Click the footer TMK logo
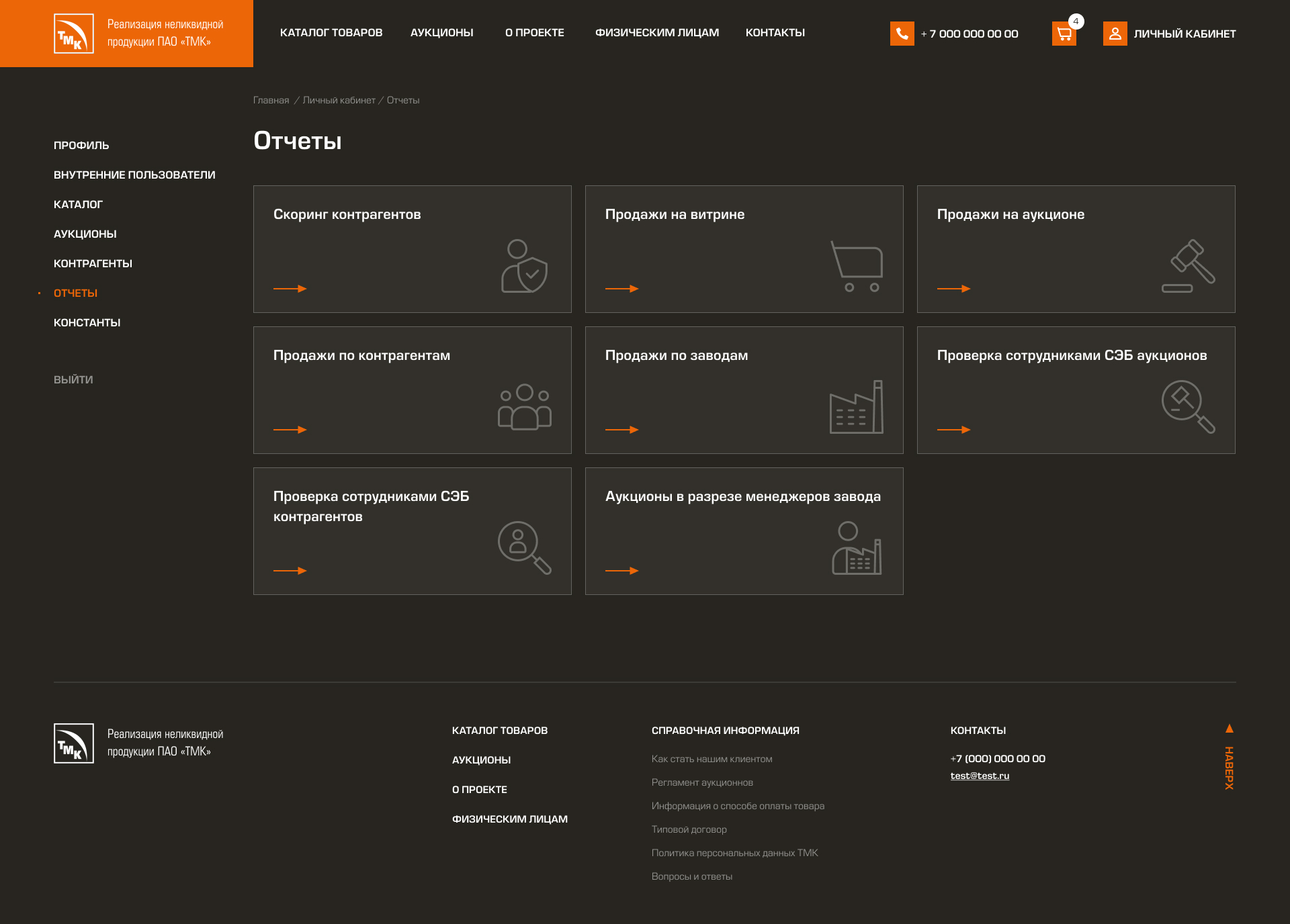This screenshot has width=1290, height=924. click(x=74, y=743)
